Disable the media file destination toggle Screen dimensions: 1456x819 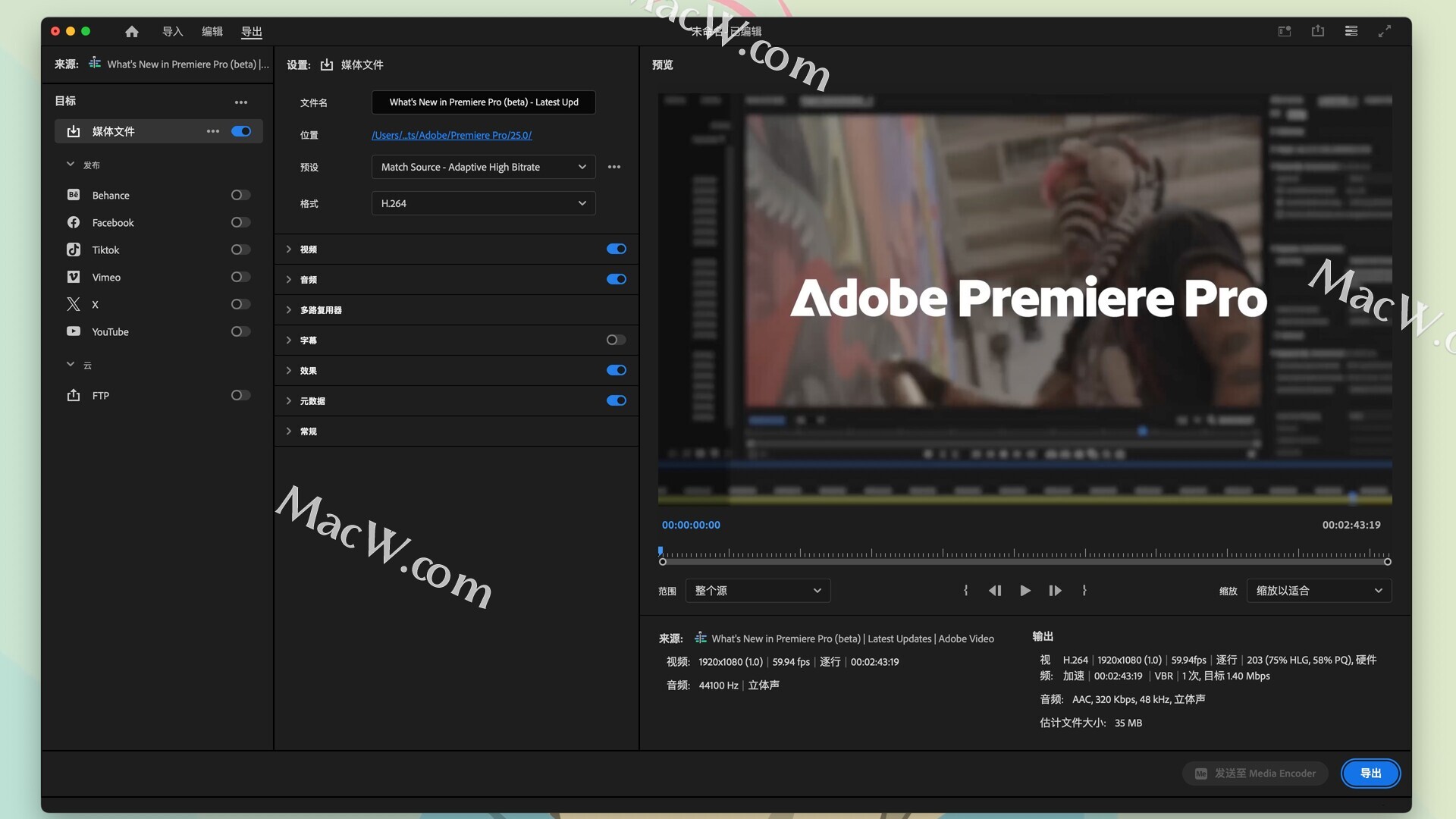click(x=241, y=131)
